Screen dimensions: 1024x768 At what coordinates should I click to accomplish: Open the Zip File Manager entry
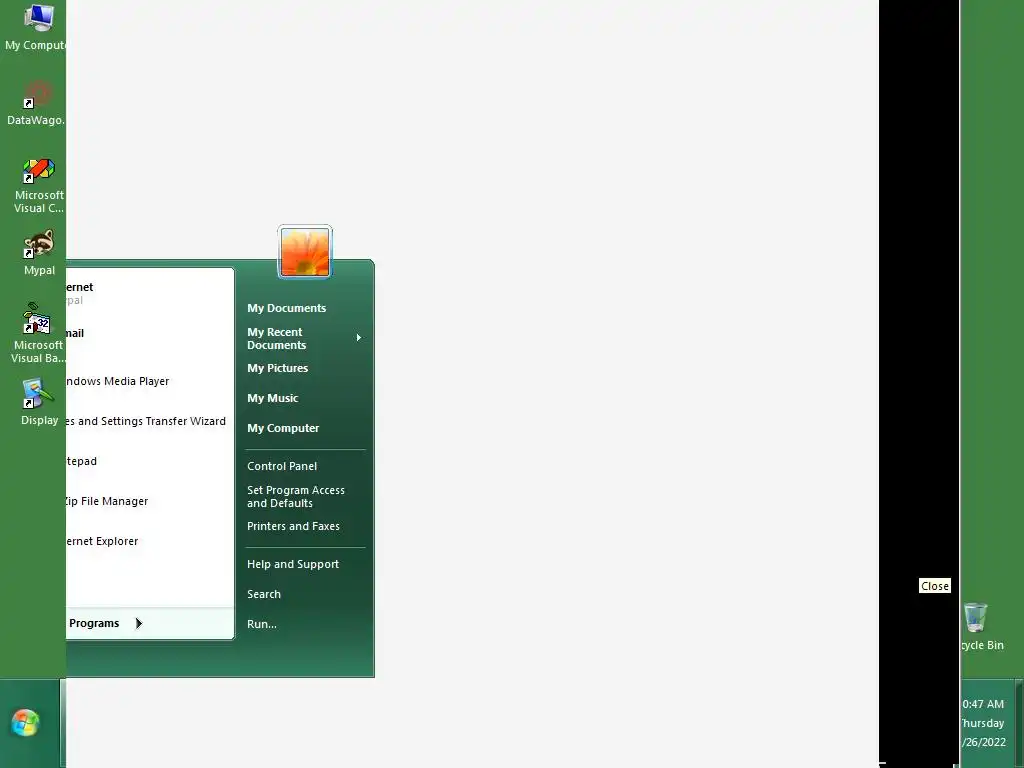click(150, 502)
